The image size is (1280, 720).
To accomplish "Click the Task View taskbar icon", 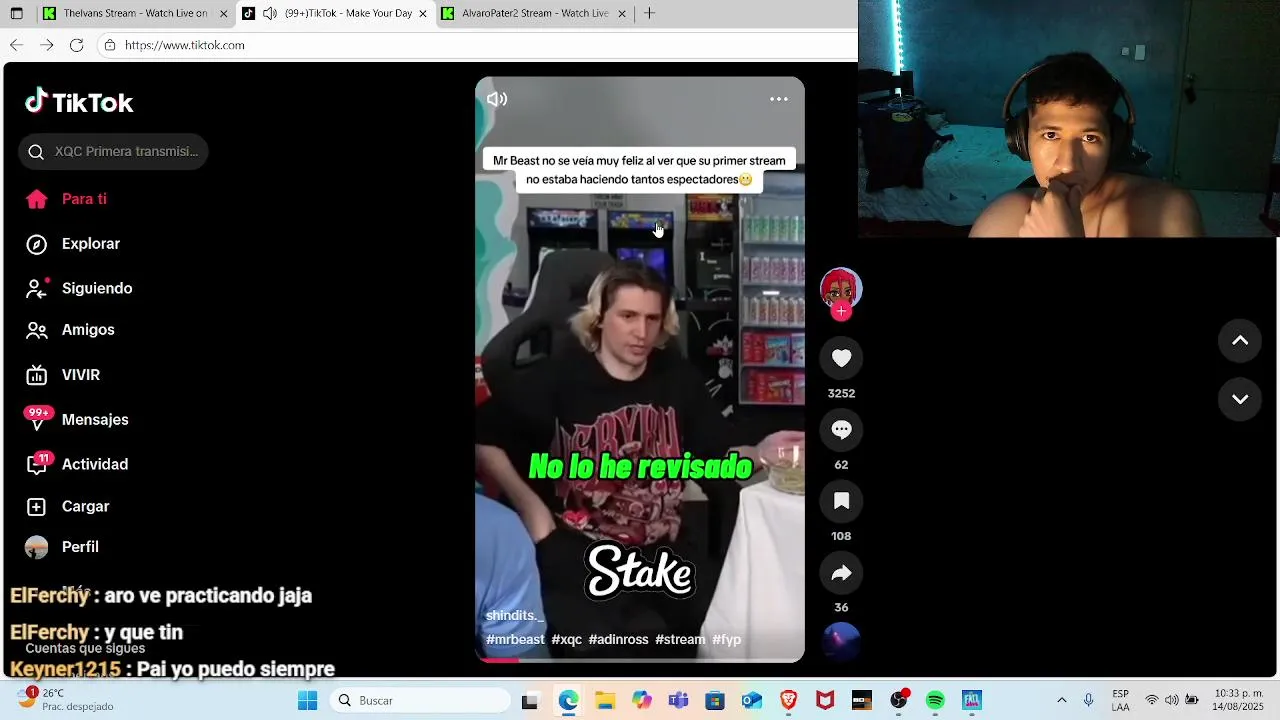I will [530, 700].
